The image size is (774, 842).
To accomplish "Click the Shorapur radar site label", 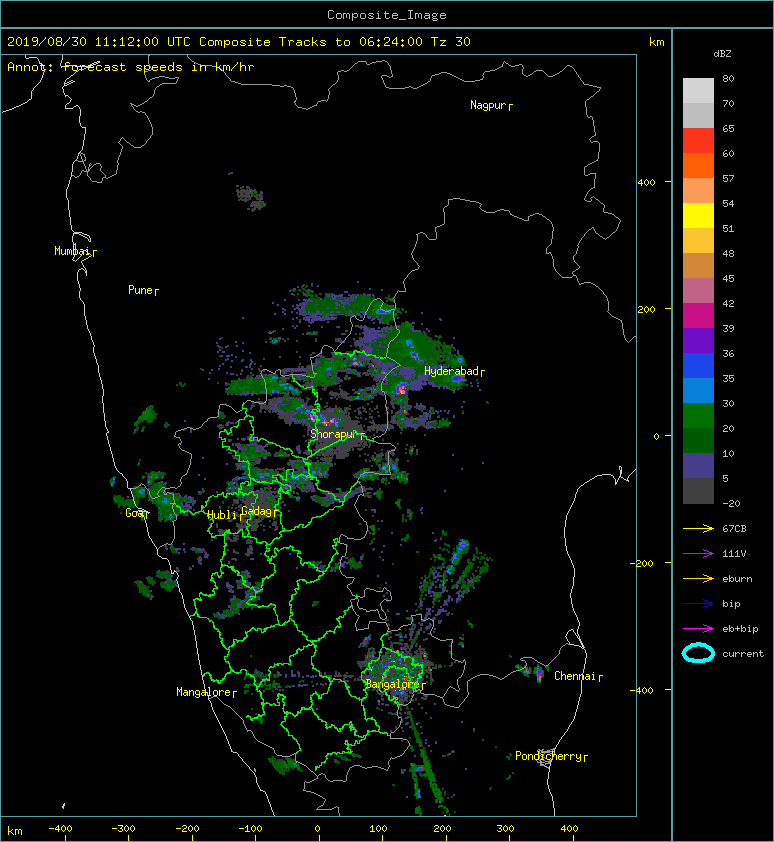I will point(333,434).
